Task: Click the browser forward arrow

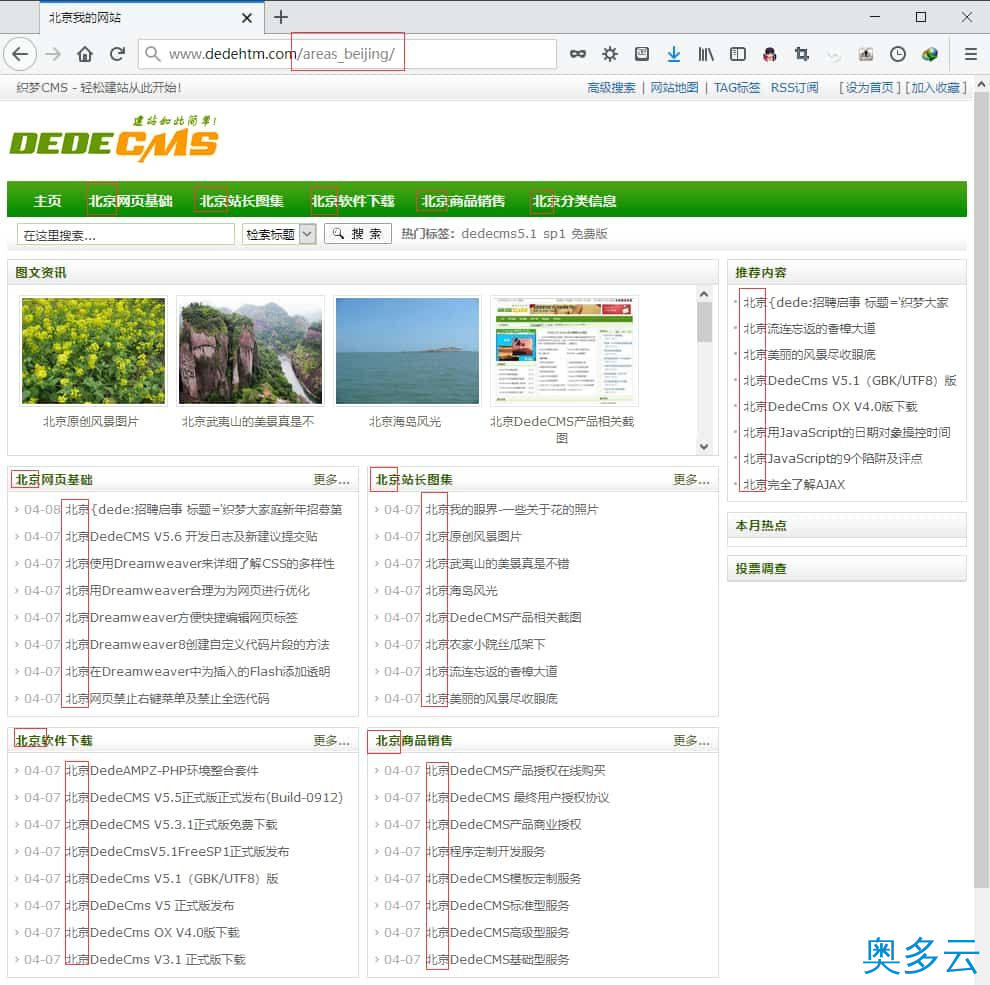Action: [x=54, y=54]
